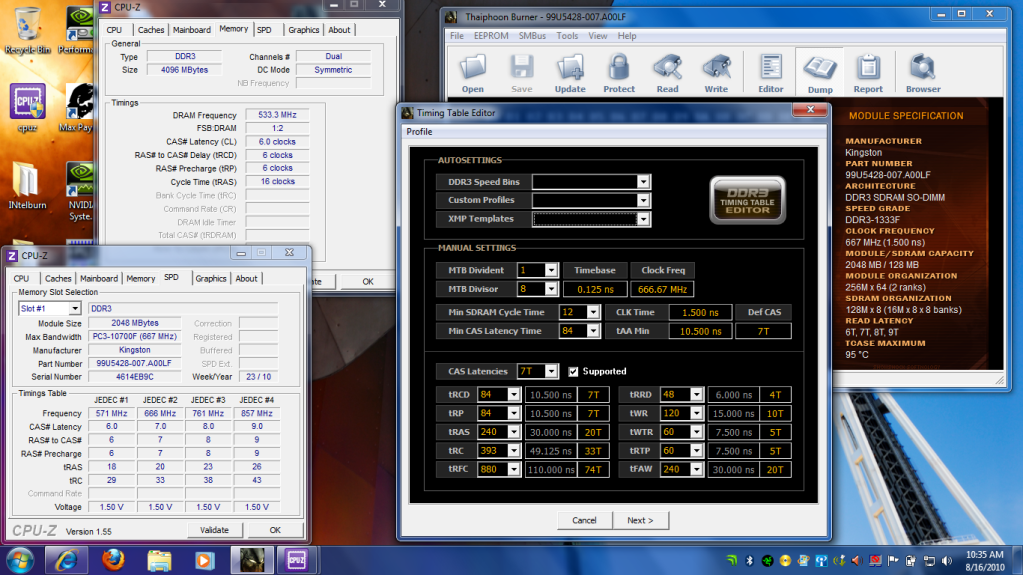The width and height of the screenshot is (1023, 575).
Task: Open the SPD tab in the back CPU-Z window
Action: coord(264,30)
